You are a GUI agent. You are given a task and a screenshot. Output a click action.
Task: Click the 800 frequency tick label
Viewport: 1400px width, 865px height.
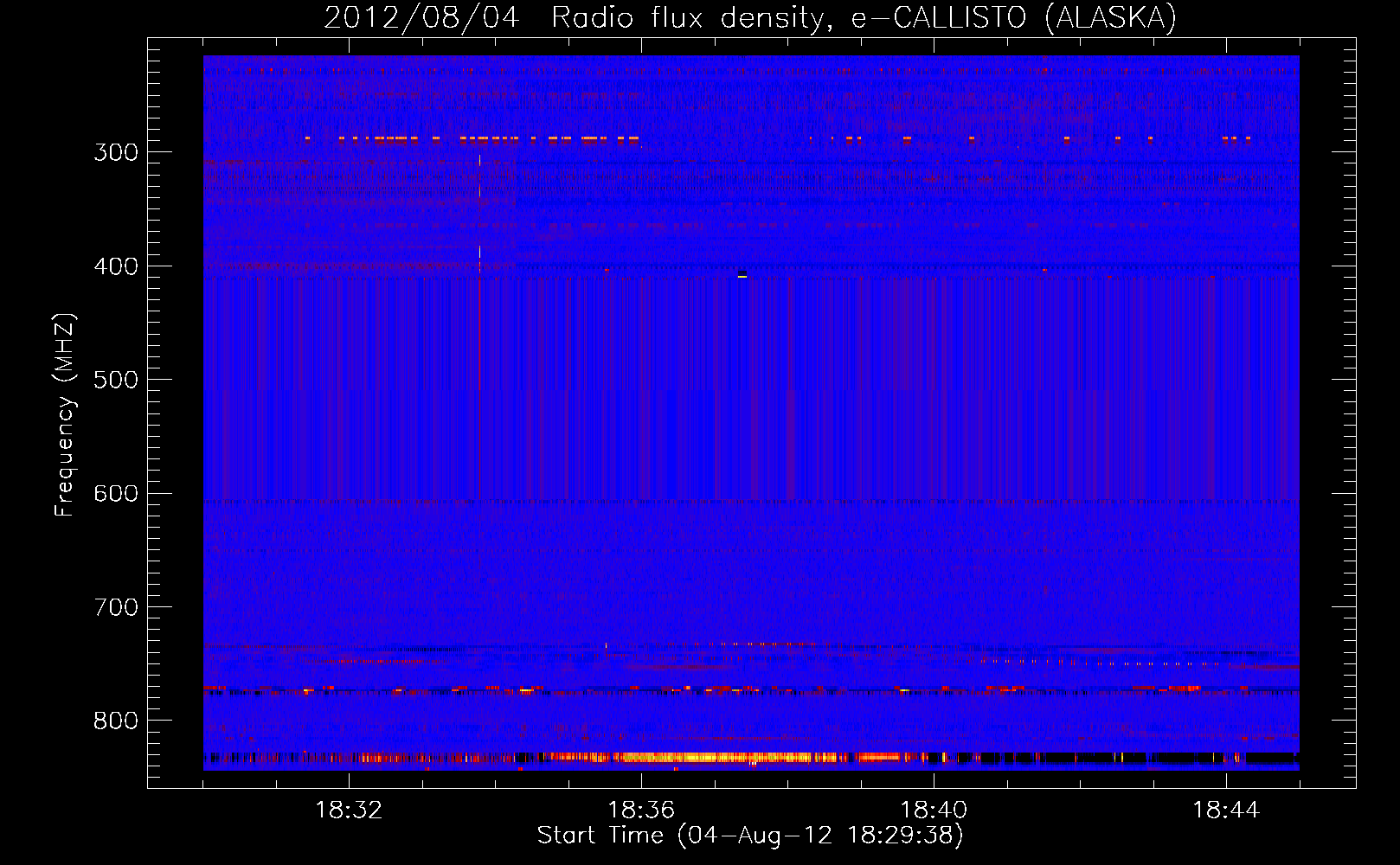pyautogui.click(x=116, y=721)
